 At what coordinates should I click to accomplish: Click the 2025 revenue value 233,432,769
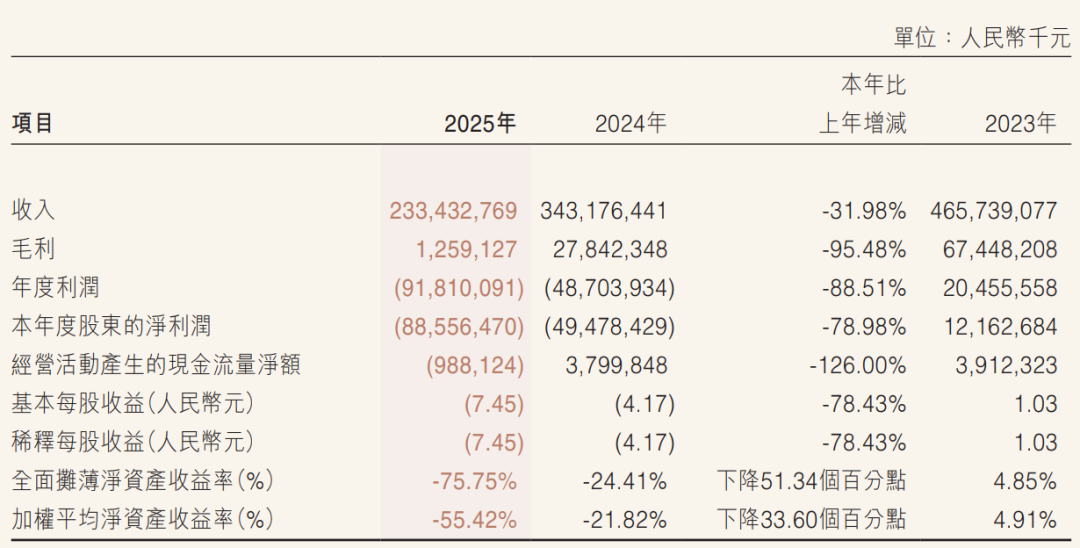453,211
